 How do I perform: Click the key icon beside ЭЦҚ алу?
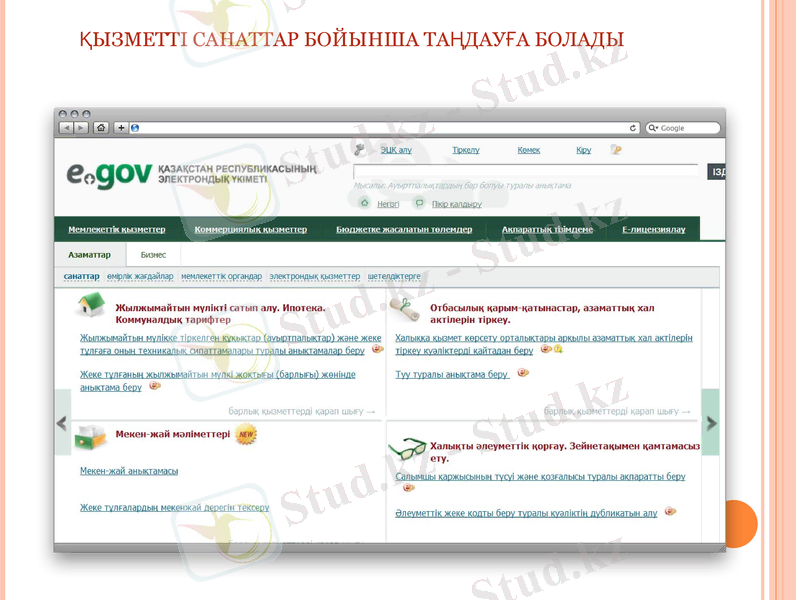tap(360, 150)
